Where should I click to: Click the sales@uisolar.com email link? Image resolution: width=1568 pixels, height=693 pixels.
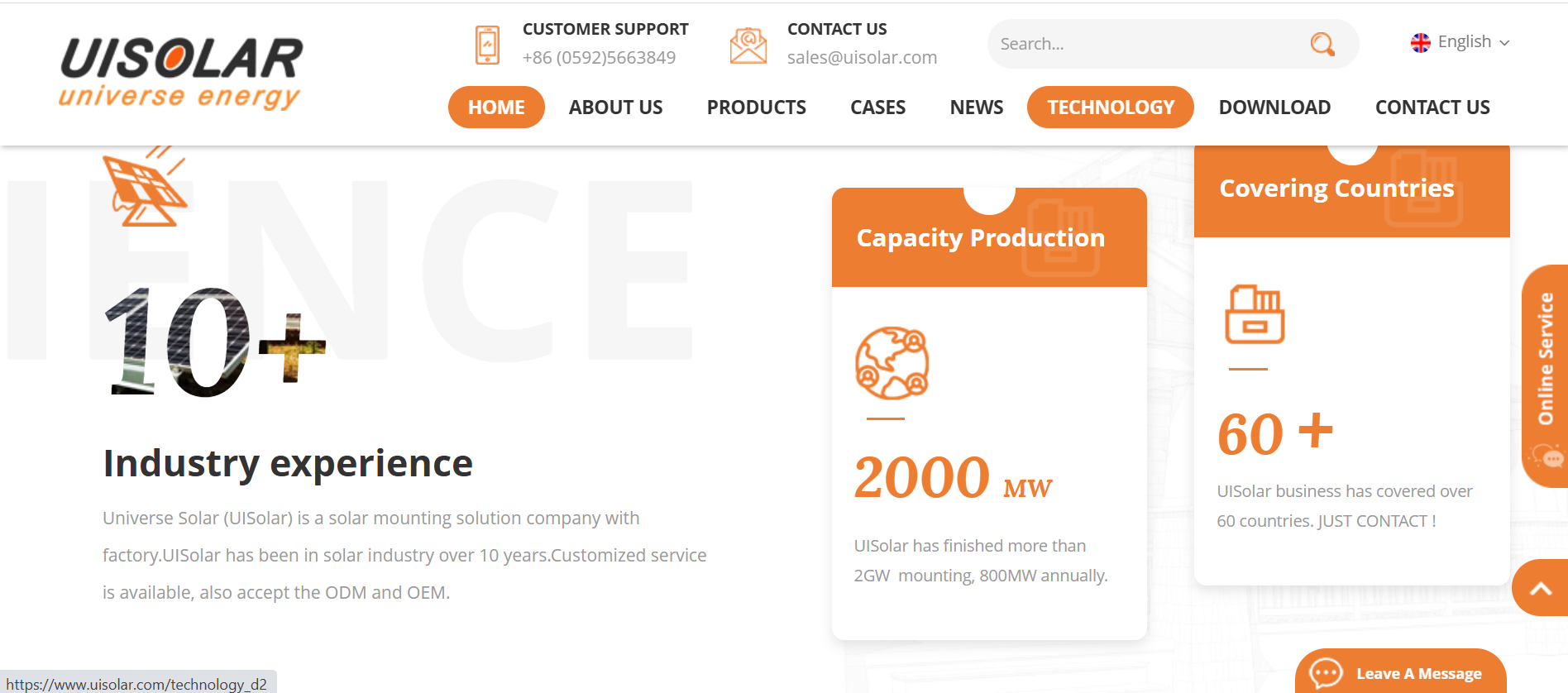click(862, 58)
